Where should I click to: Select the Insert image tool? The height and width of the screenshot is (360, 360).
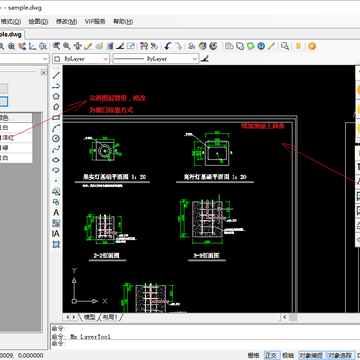pos(56,223)
